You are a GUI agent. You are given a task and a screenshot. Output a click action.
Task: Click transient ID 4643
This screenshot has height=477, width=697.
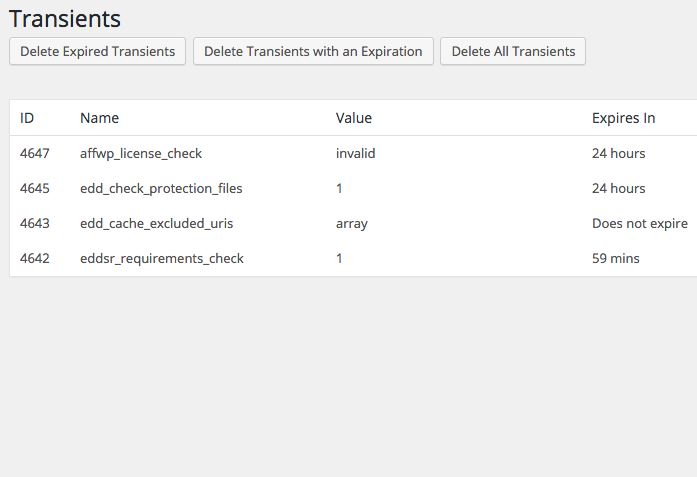35,223
